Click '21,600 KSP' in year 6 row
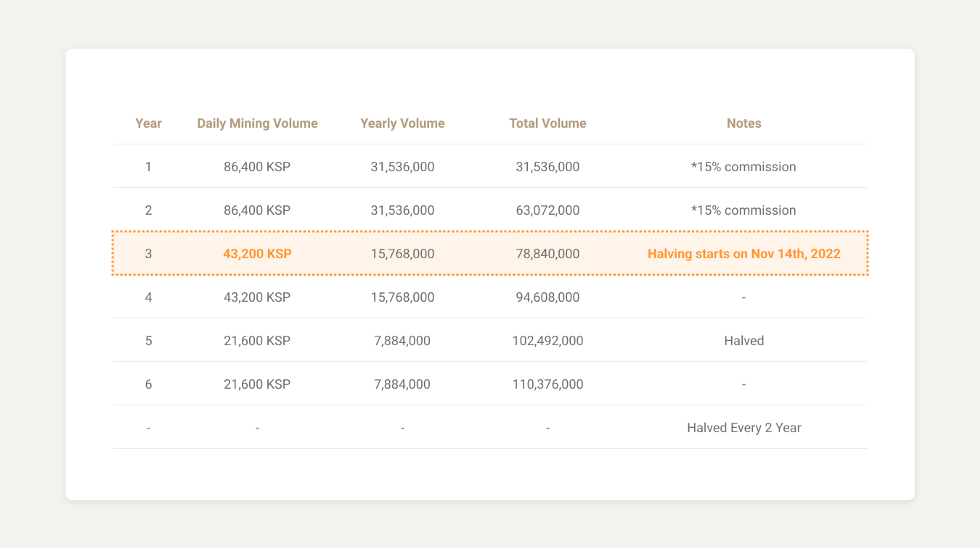 coord(257,384)
